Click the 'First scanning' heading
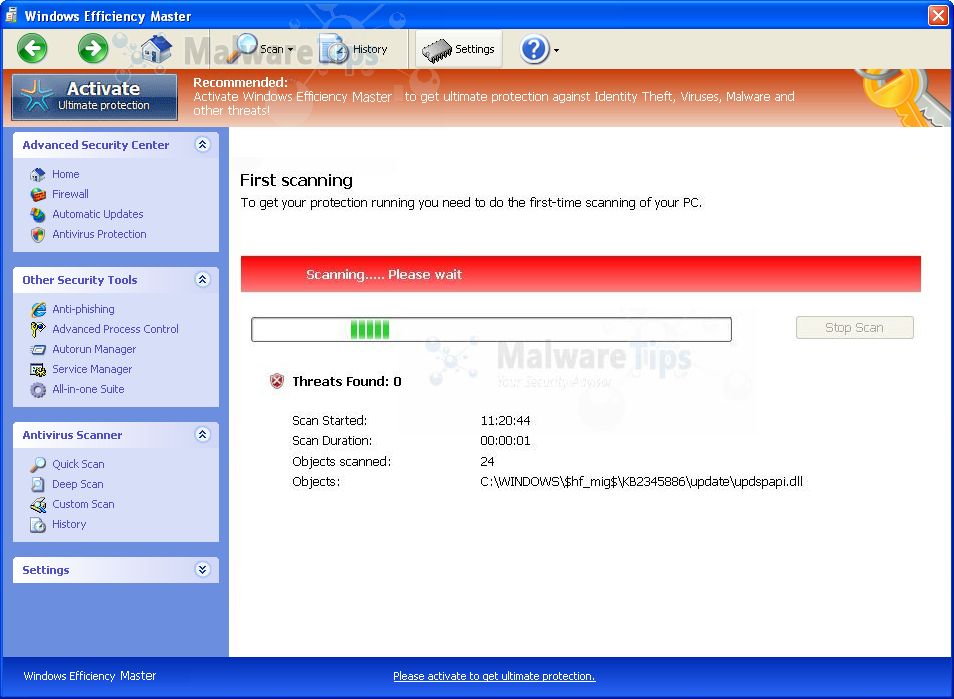Screen dimensions: 954x699 [x=296, y=181]
